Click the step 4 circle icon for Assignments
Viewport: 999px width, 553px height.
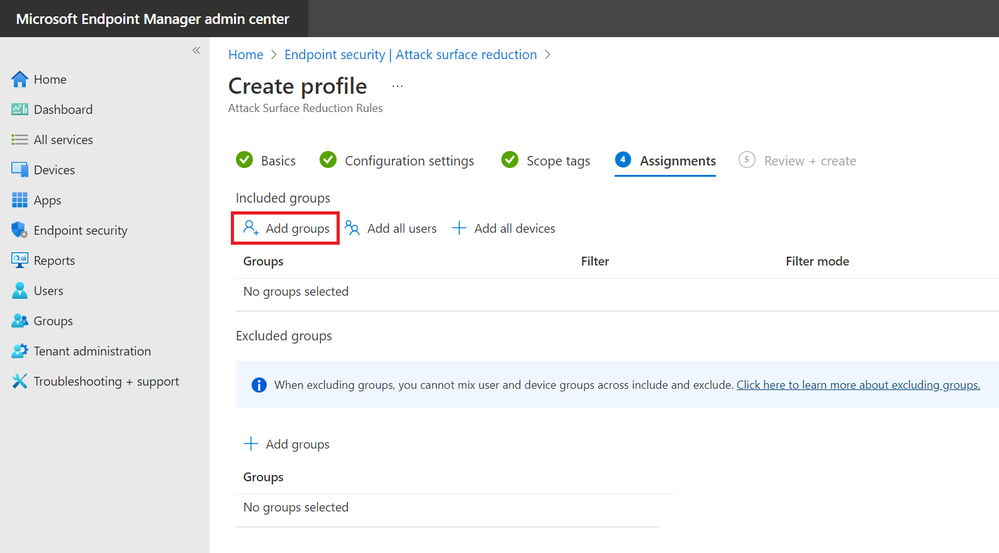(623, 159)
